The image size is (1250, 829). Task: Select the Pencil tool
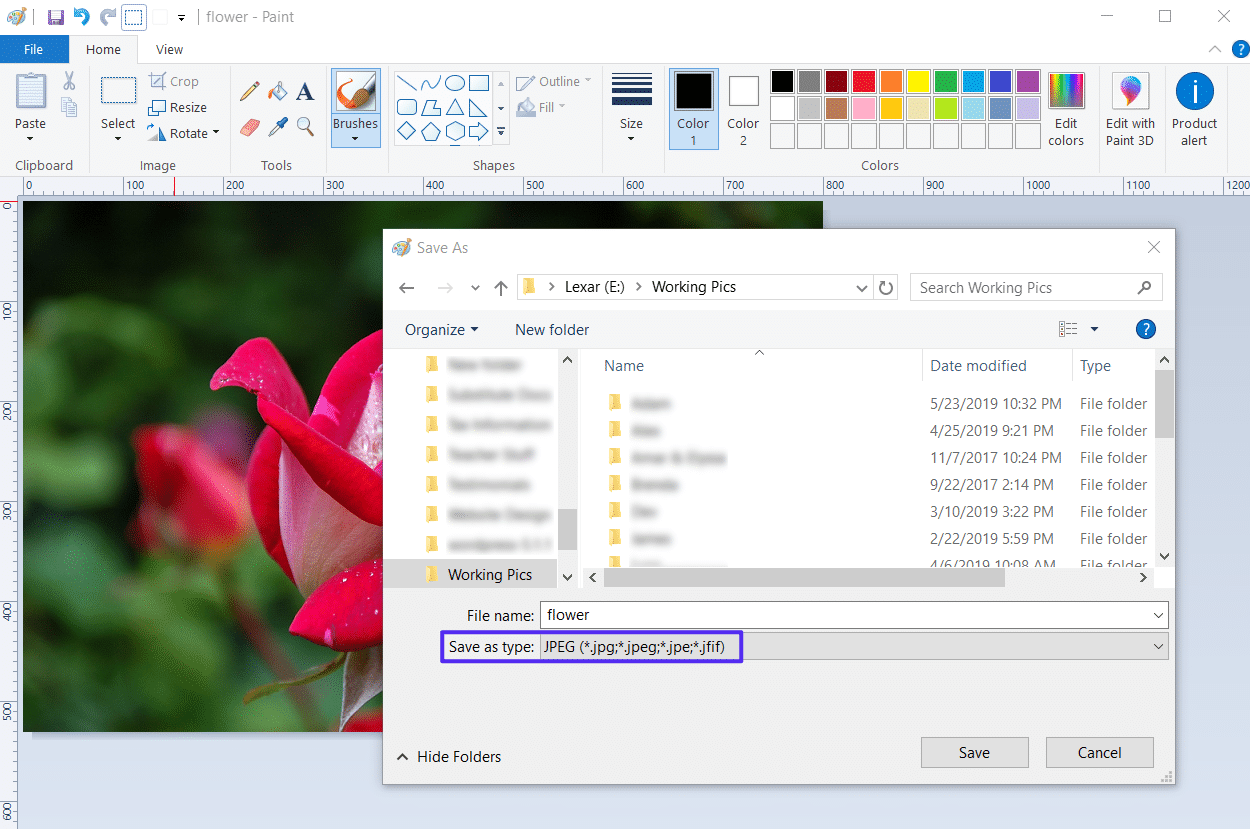tap(248, 89)
